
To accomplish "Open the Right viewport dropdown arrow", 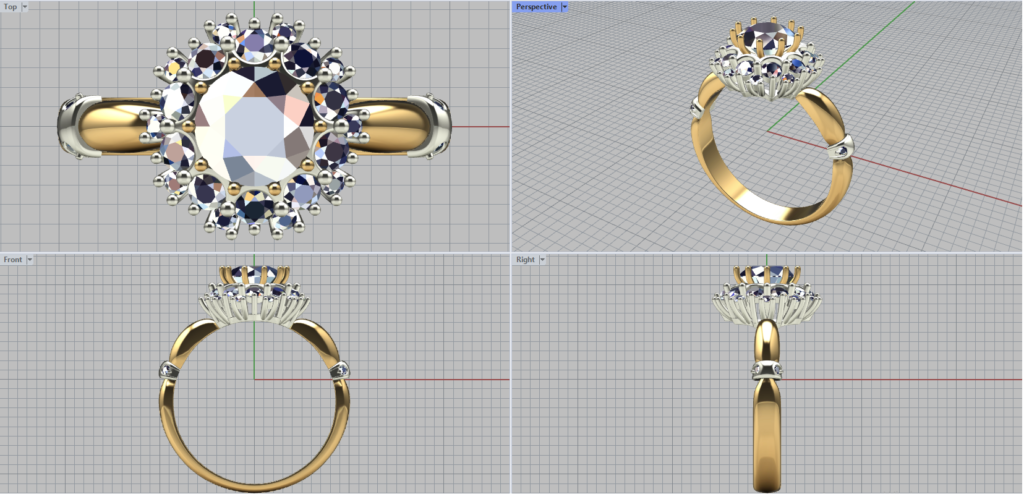I will (542, 260).
